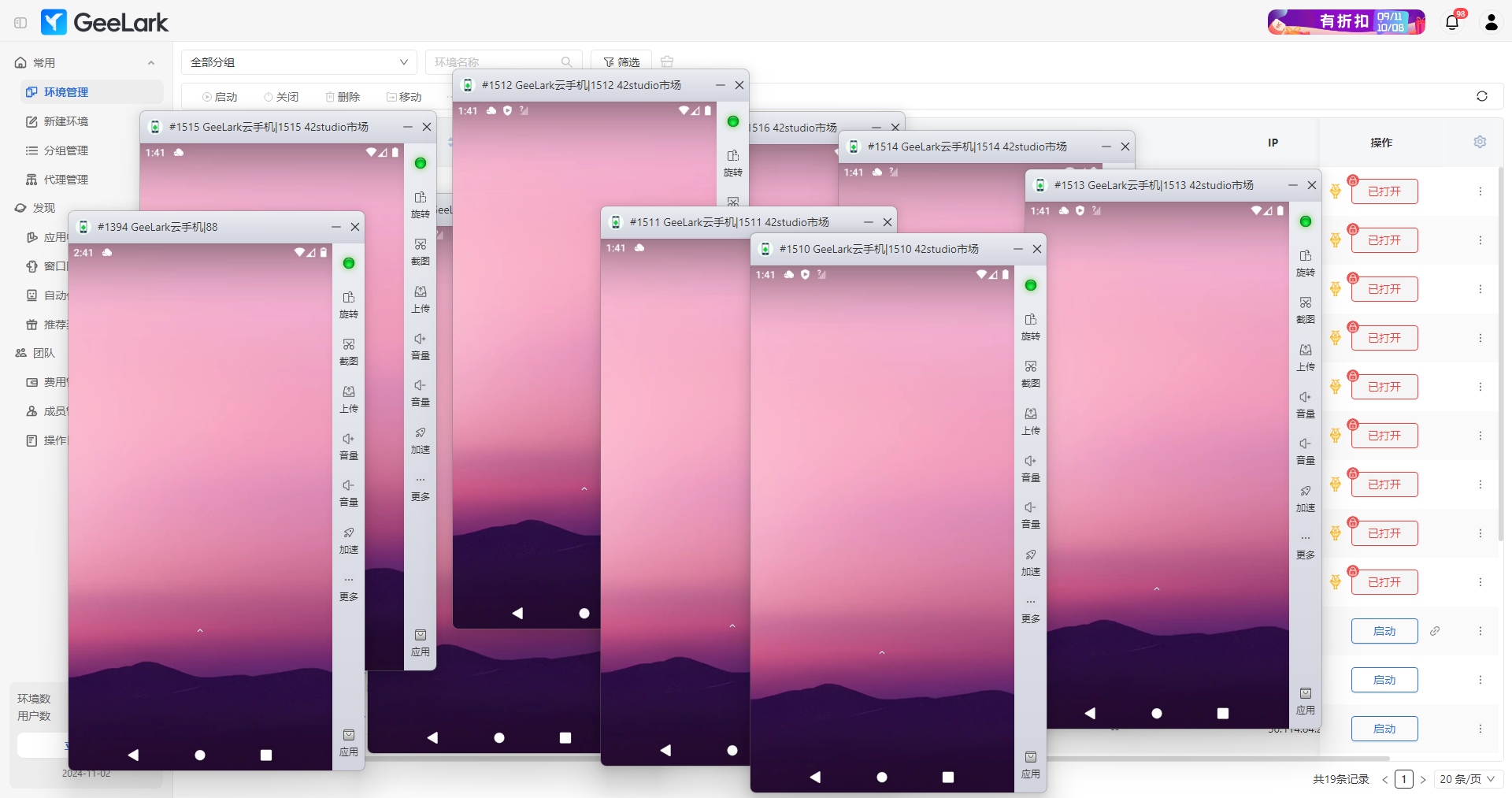Open row options menu for first 已打开 row

pyautogui.click(x=1480, y=191)
